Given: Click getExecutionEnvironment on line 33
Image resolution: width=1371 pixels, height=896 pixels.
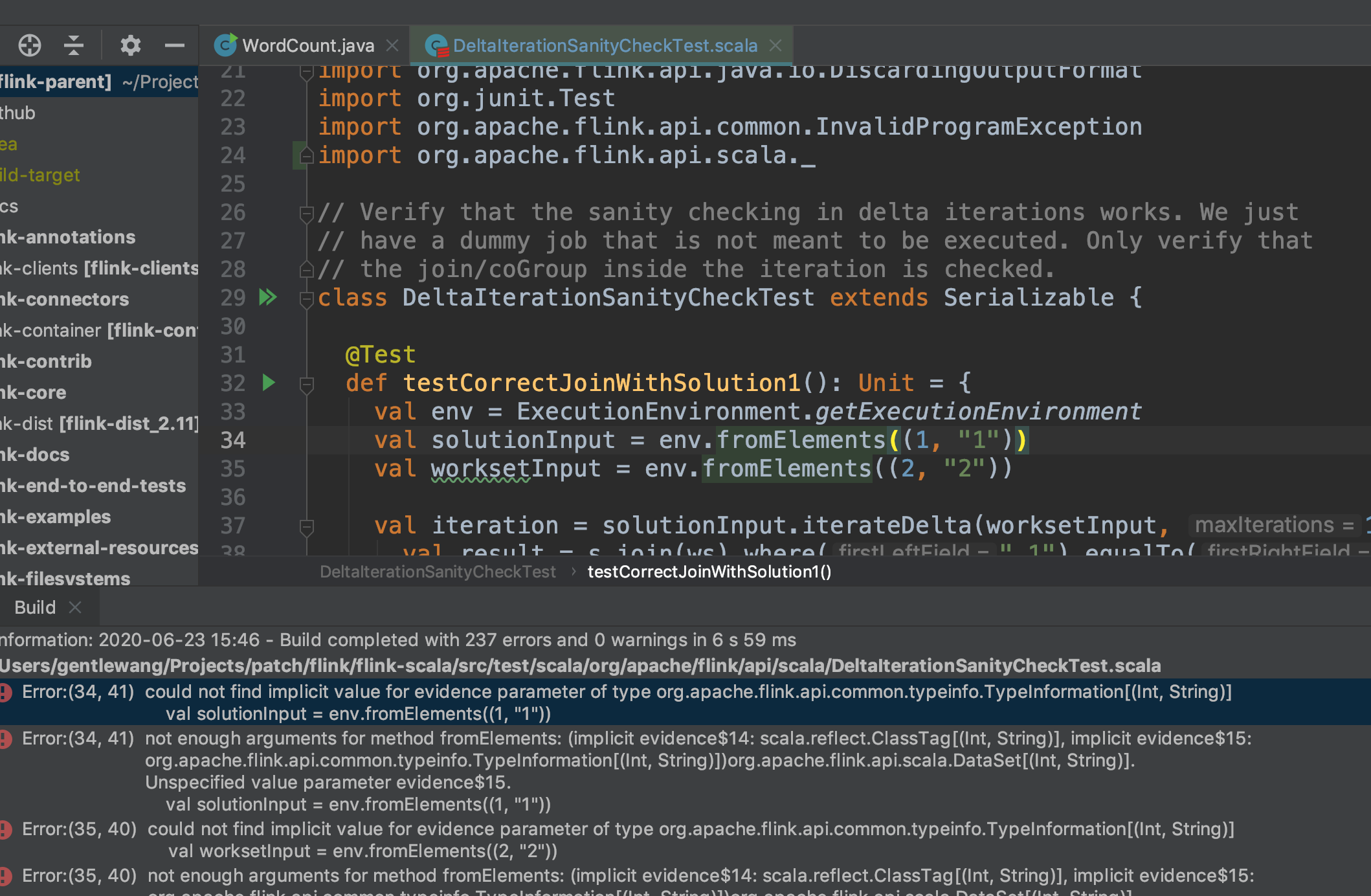Looking at the screenshot, I should click(978, 412).
